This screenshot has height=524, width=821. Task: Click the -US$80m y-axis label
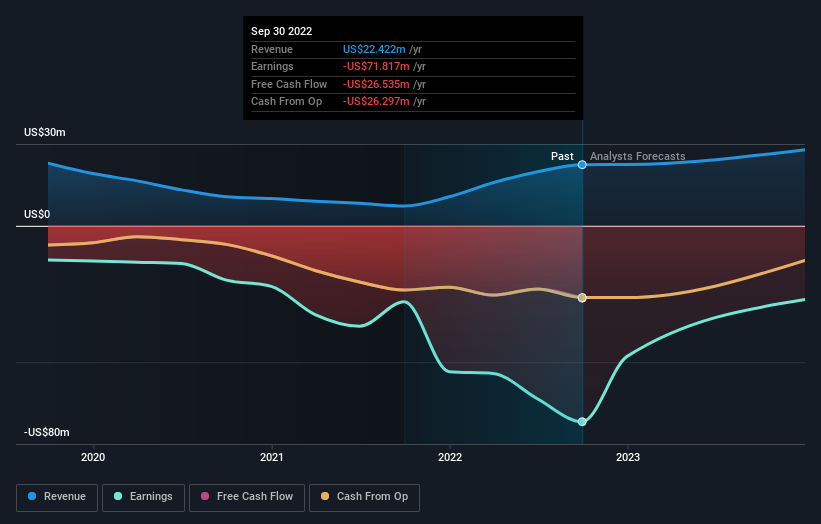click(x=47, y=432)
